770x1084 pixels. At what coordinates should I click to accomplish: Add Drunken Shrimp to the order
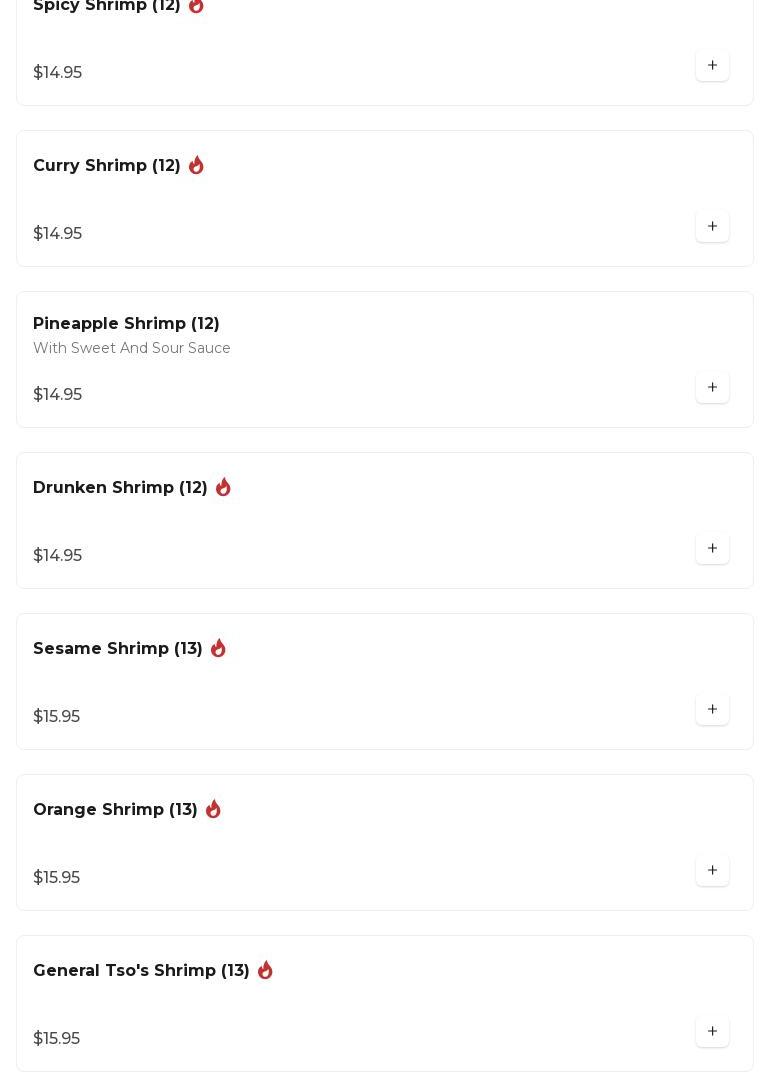click(x=712, y=549)
